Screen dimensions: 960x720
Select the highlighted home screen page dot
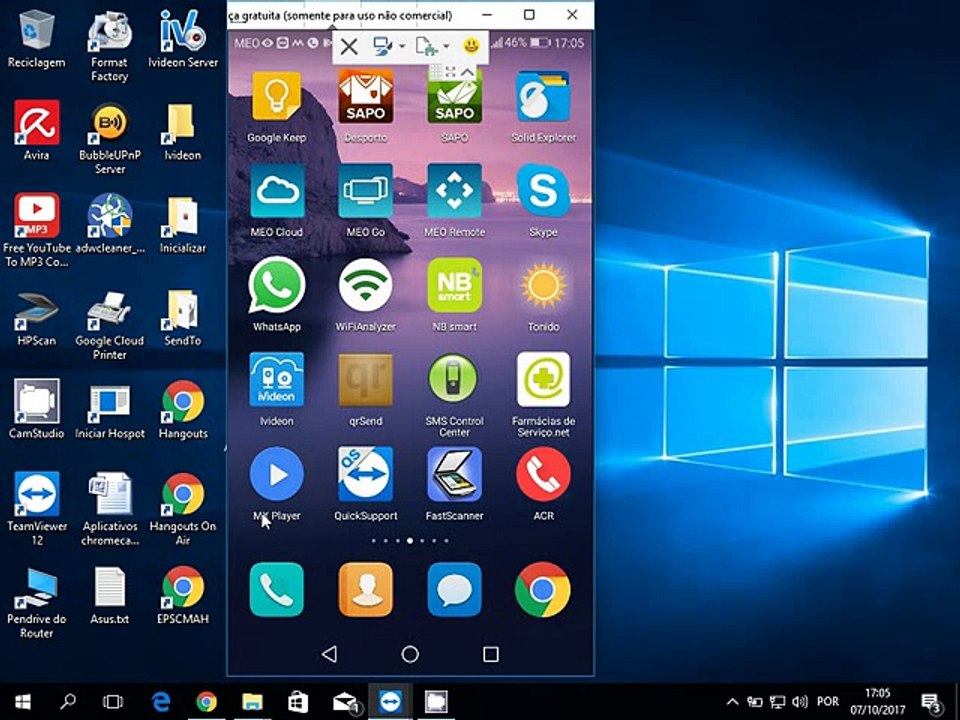(410, 541)
